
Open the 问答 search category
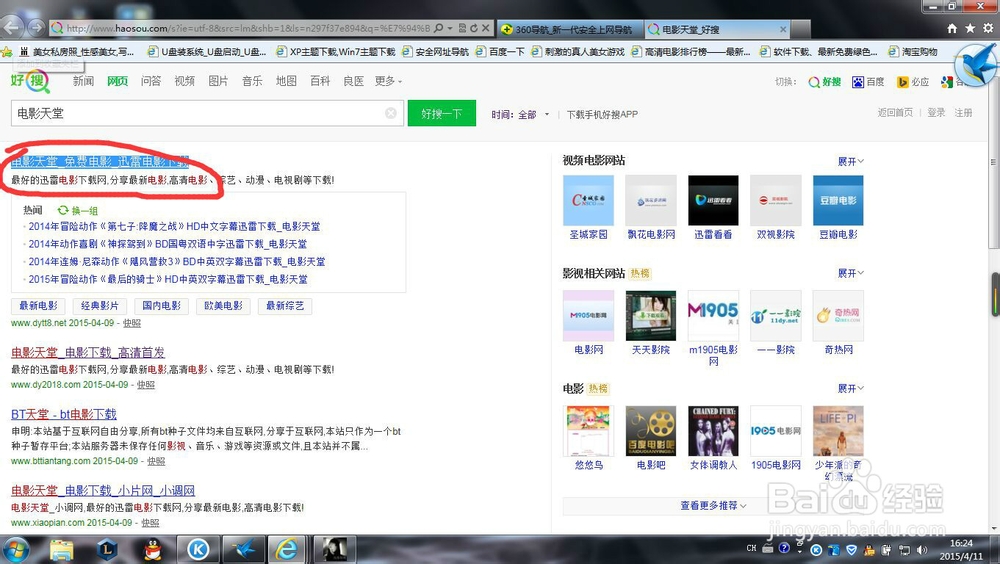tap(151, 81)
